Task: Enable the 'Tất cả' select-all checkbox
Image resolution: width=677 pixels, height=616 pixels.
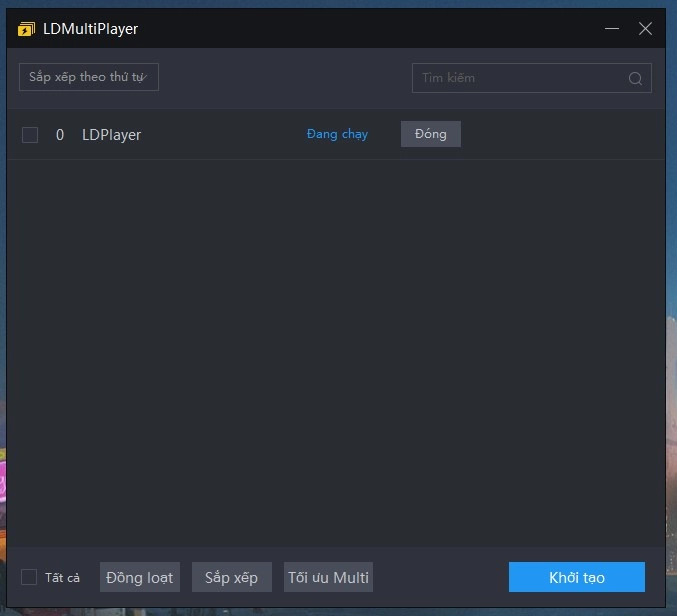Action: (x=29, y=577)
